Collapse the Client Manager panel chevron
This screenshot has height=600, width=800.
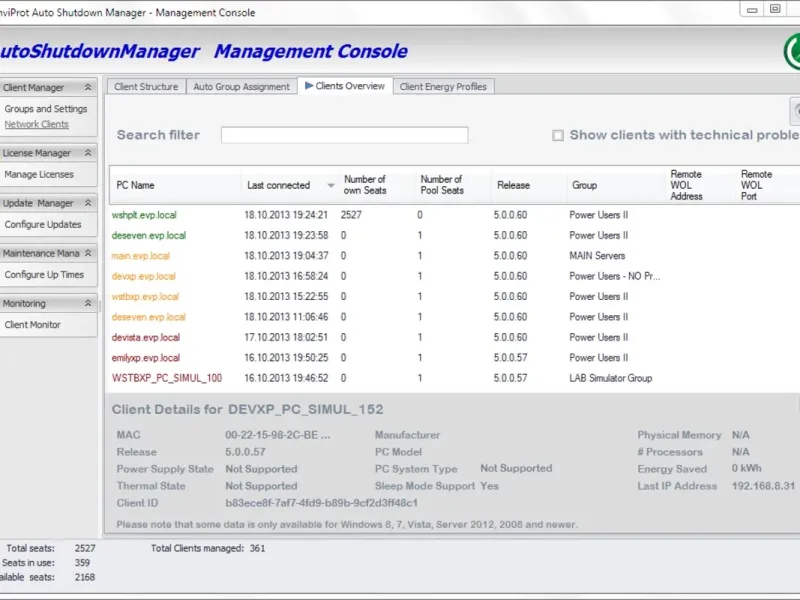[88, 88]
